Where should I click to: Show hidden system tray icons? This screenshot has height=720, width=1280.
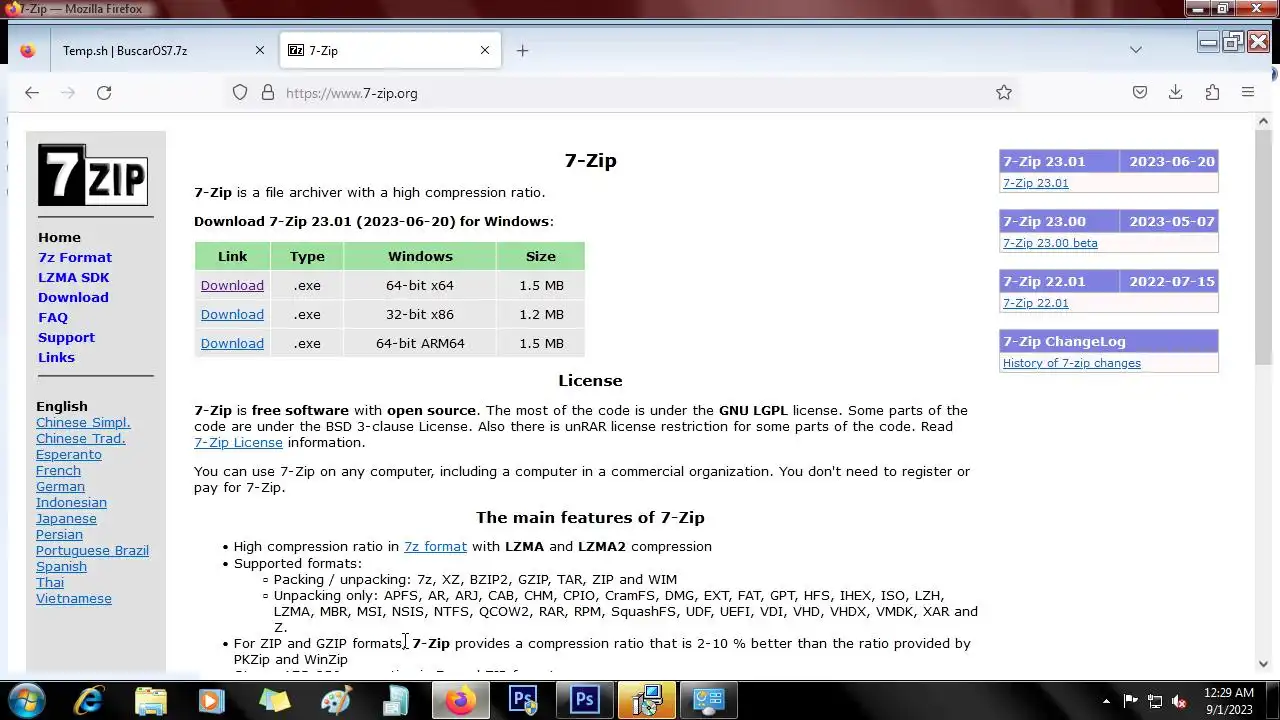[1106, 701]
